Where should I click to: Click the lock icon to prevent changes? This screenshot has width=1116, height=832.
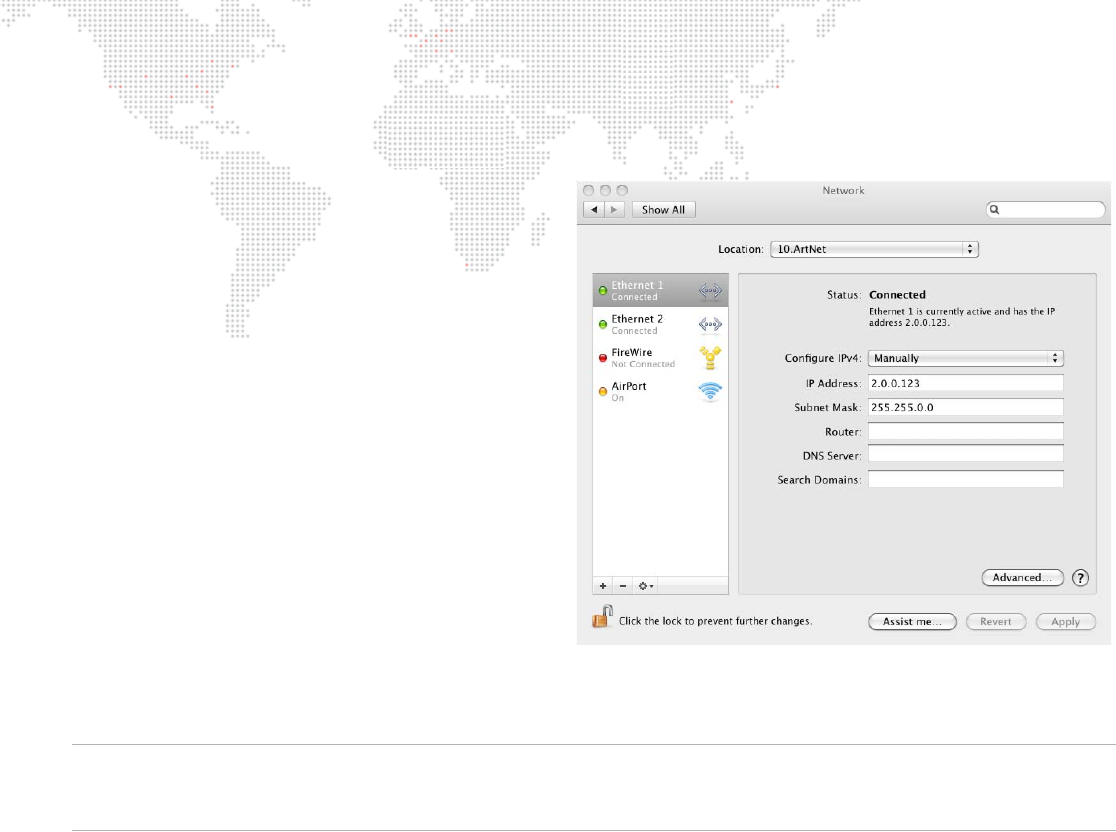pyautogui.click(x=601, y=618)
